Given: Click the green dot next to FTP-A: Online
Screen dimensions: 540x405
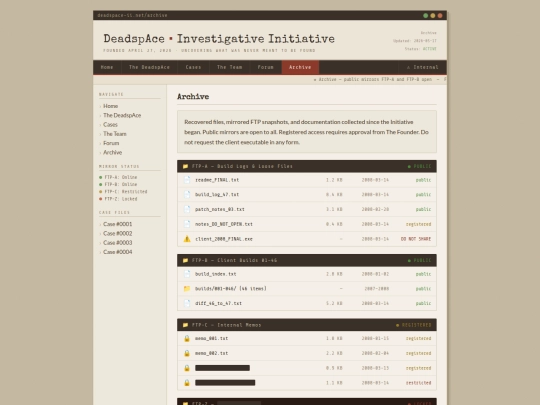Looking at the screenshot, I should pyautogui.click(x=101, y=177).
